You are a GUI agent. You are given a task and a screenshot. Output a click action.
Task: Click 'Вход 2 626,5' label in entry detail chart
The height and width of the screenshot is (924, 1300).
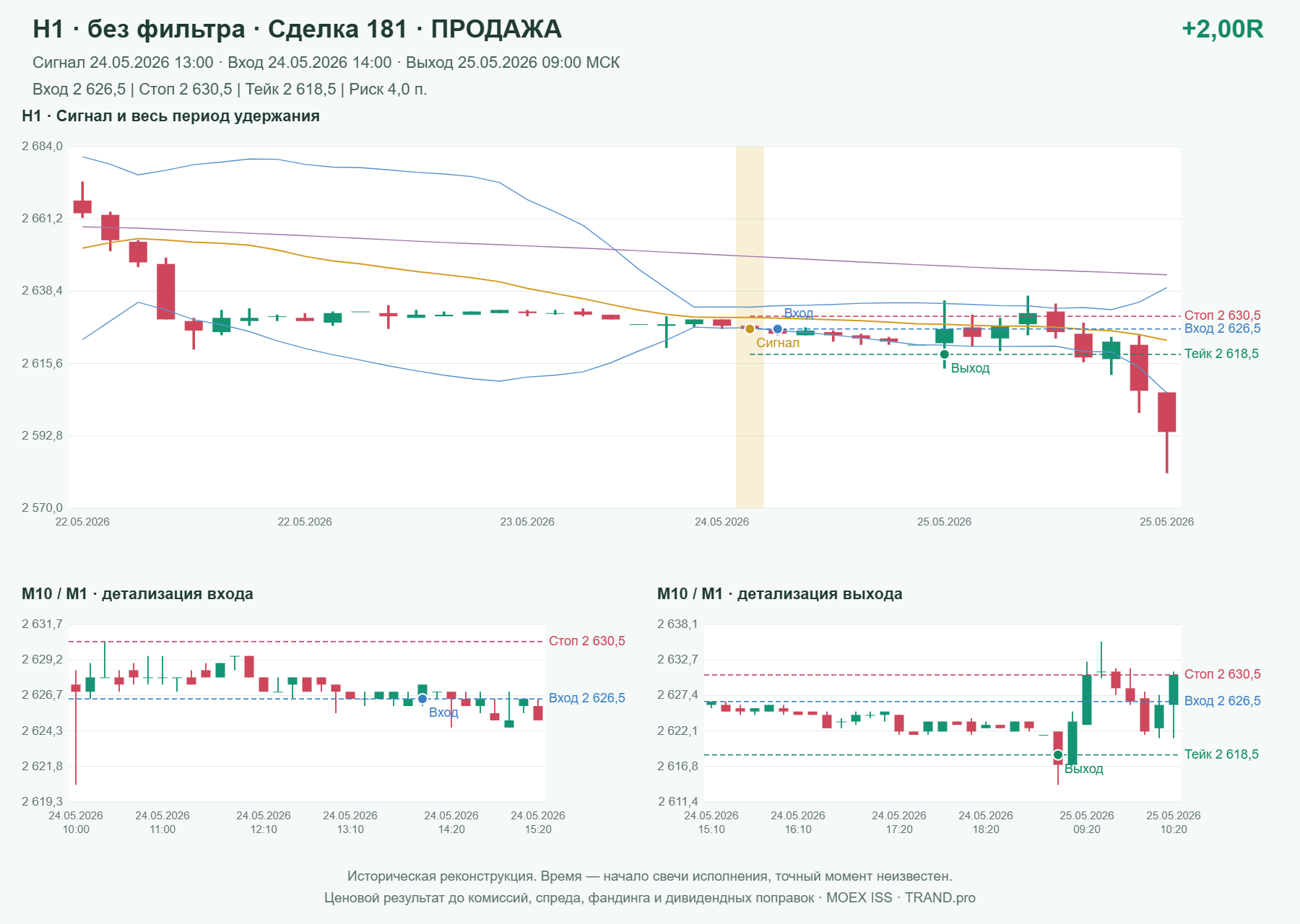[x=587, y=698]
